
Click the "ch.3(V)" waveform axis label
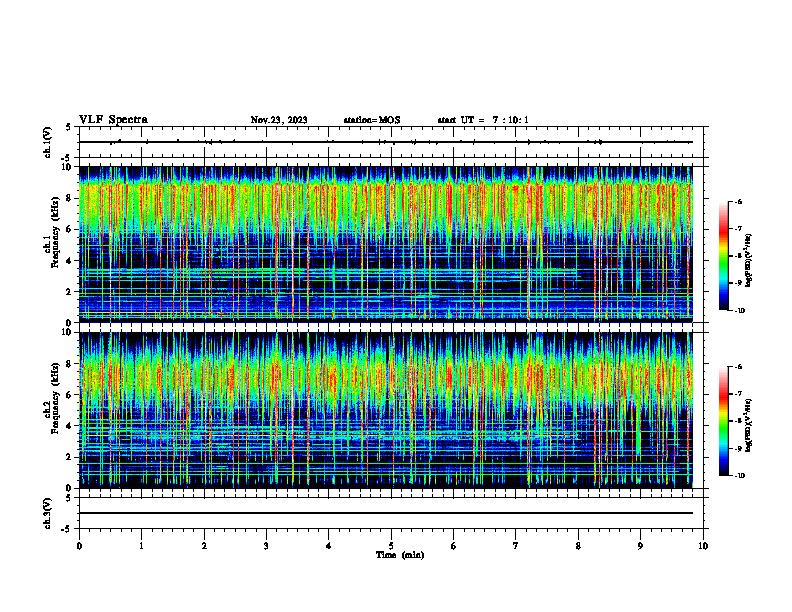coord(48,513)
